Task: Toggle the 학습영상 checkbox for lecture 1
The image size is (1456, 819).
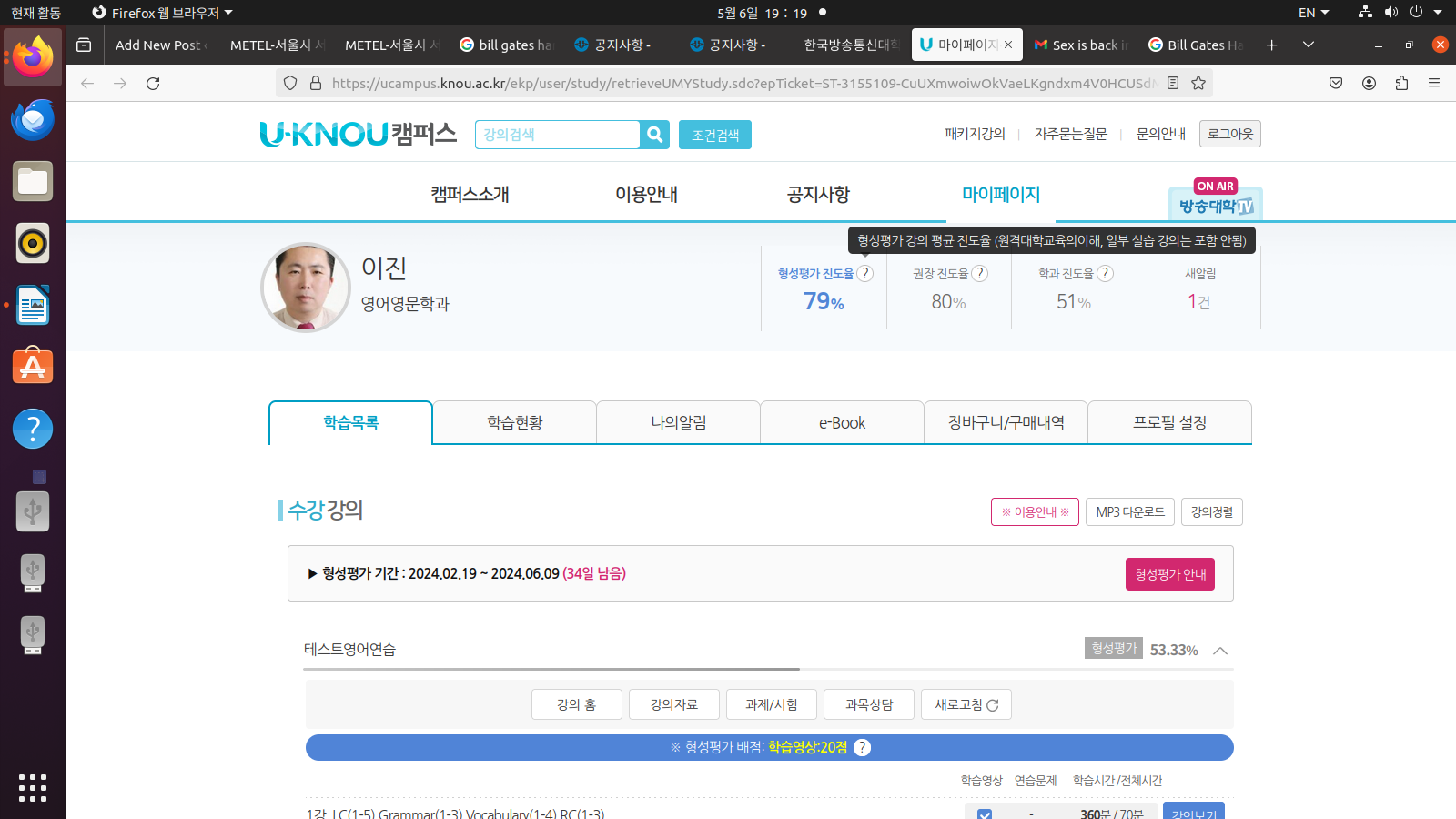Action: pos(984,814)
